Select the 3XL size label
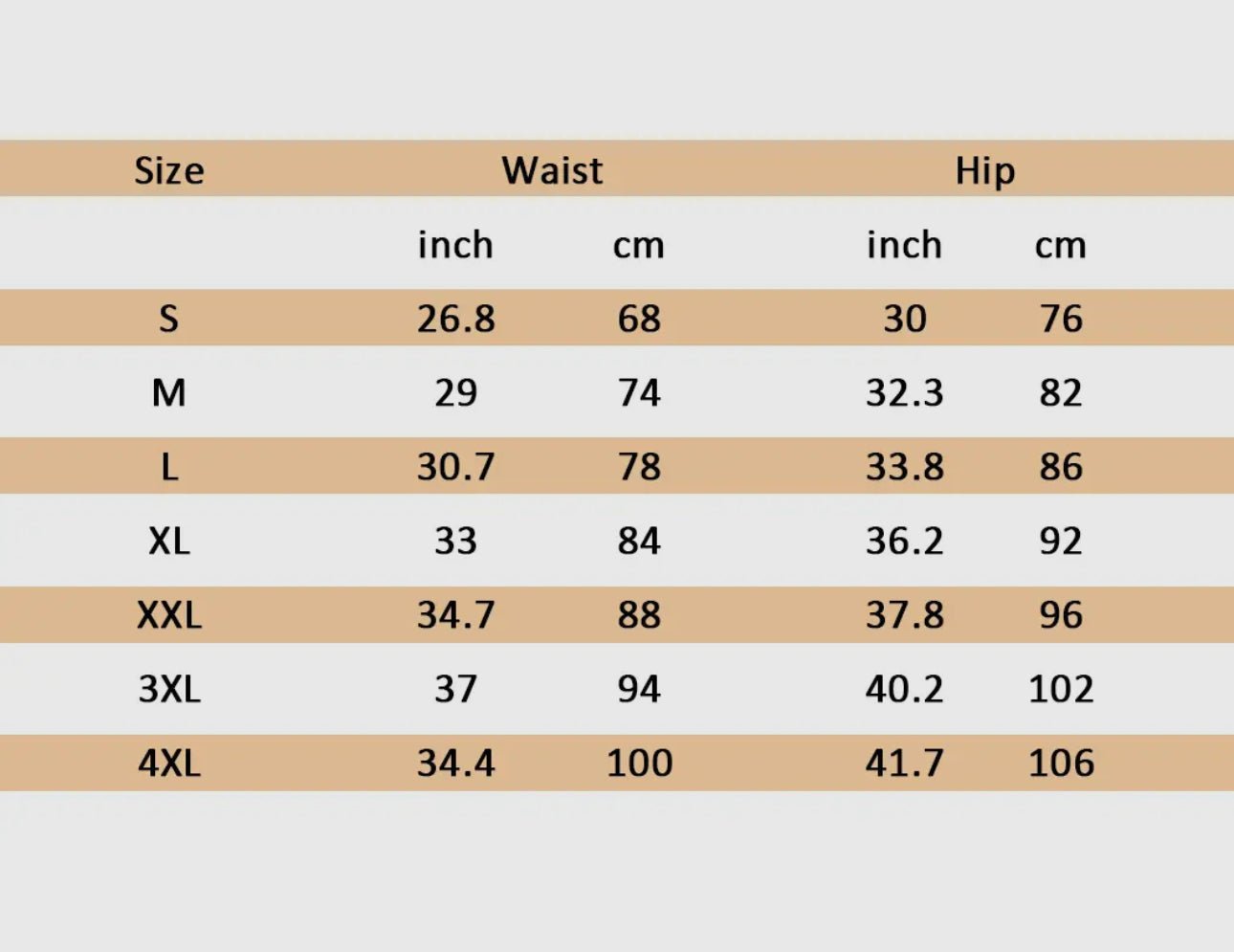1234x952 pixels. coord(169,689)
